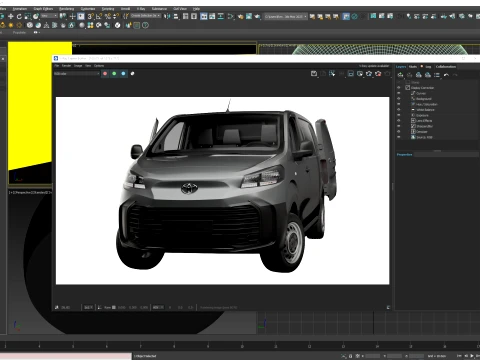Toggle eye visibility for Lens Effects layer
480x360 pixels.
[x=399, y=121]
